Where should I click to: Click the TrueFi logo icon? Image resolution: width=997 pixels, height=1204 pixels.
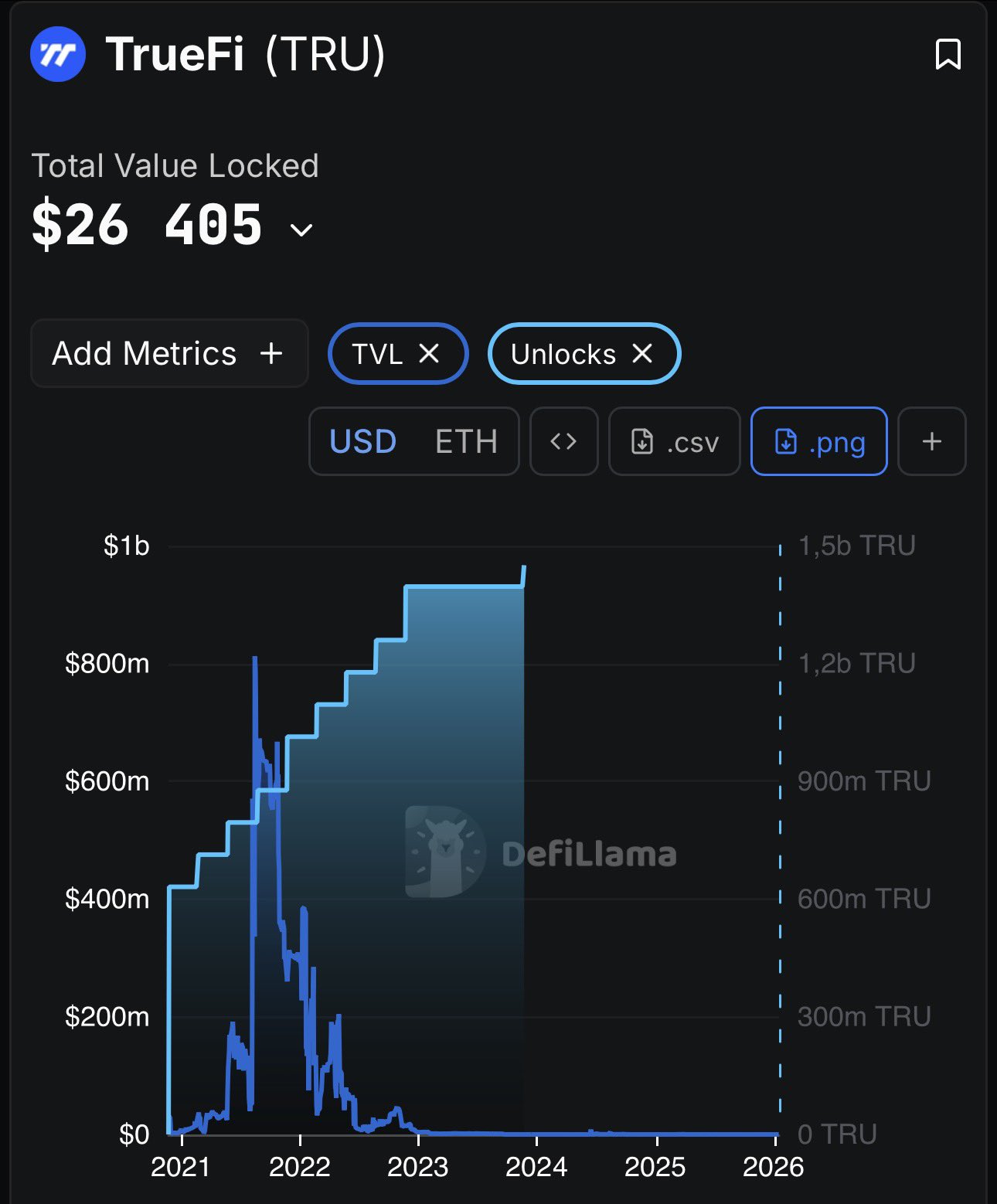[x=57, y=55]
